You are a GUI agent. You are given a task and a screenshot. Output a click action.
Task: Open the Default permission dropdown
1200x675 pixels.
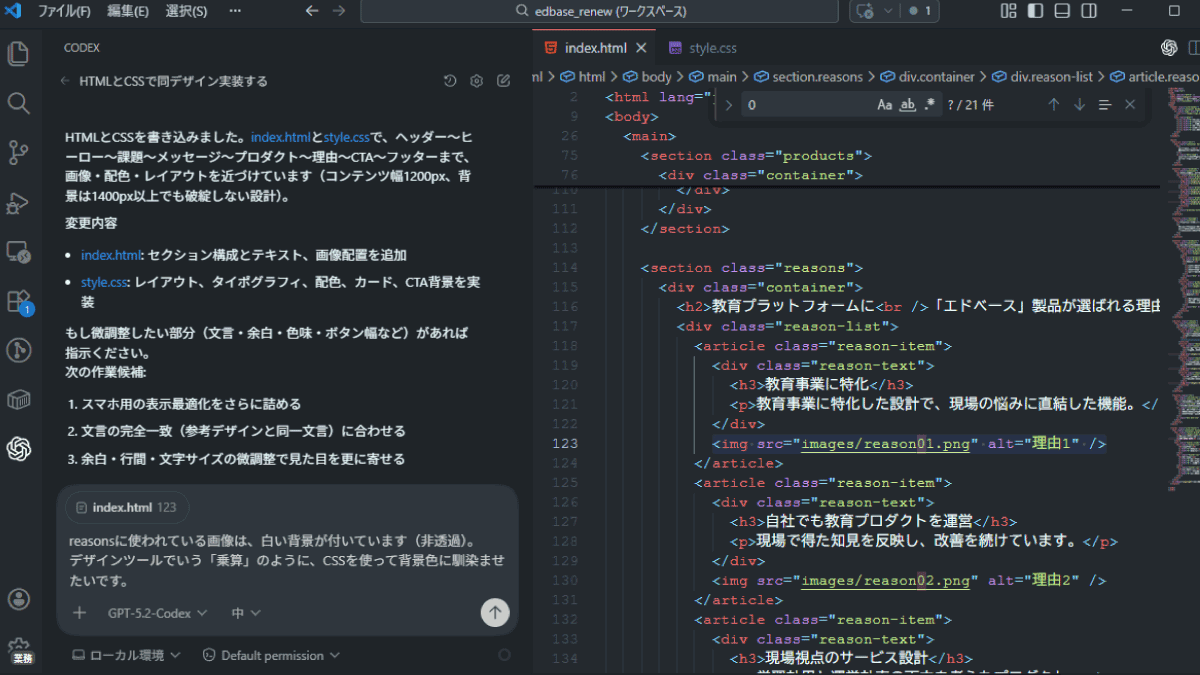271,655
